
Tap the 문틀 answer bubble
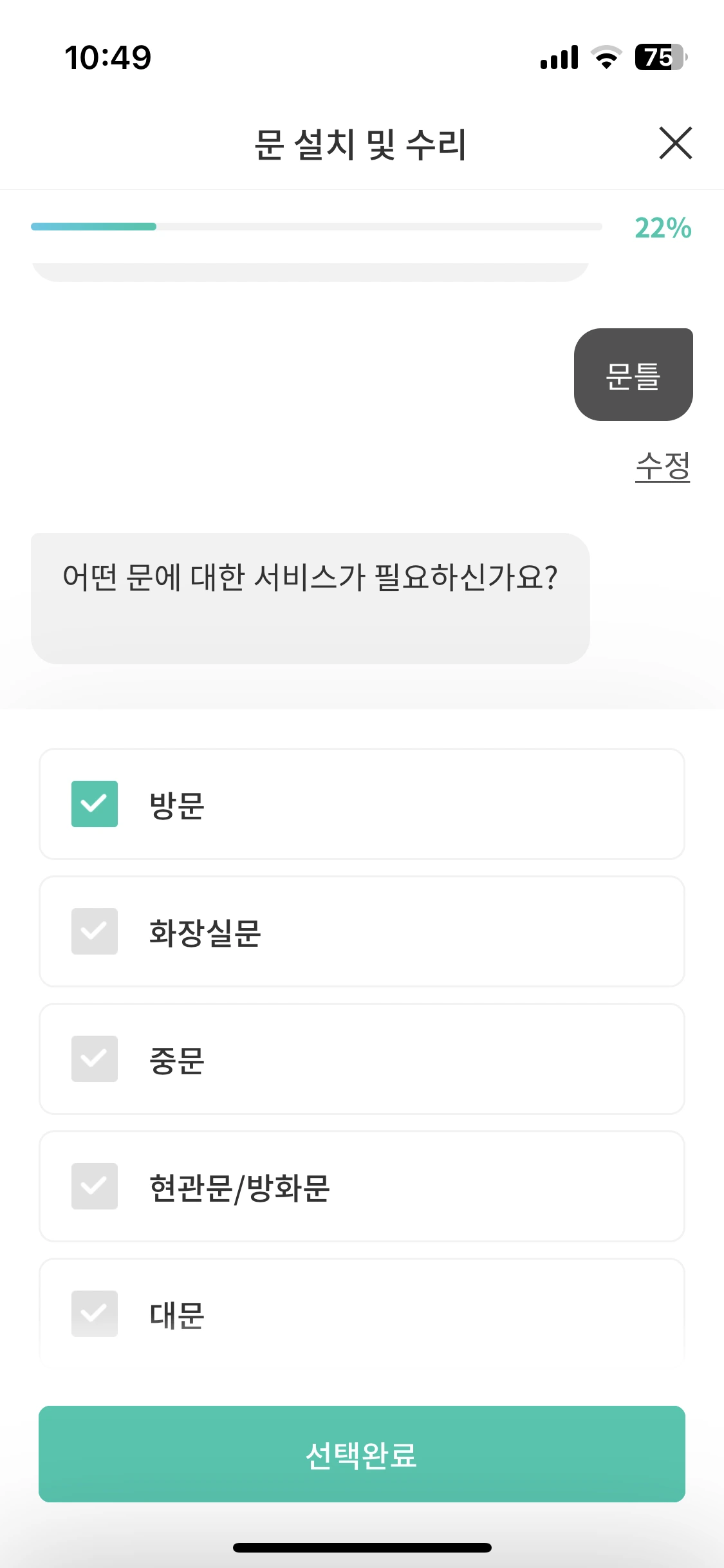point(633,375)
